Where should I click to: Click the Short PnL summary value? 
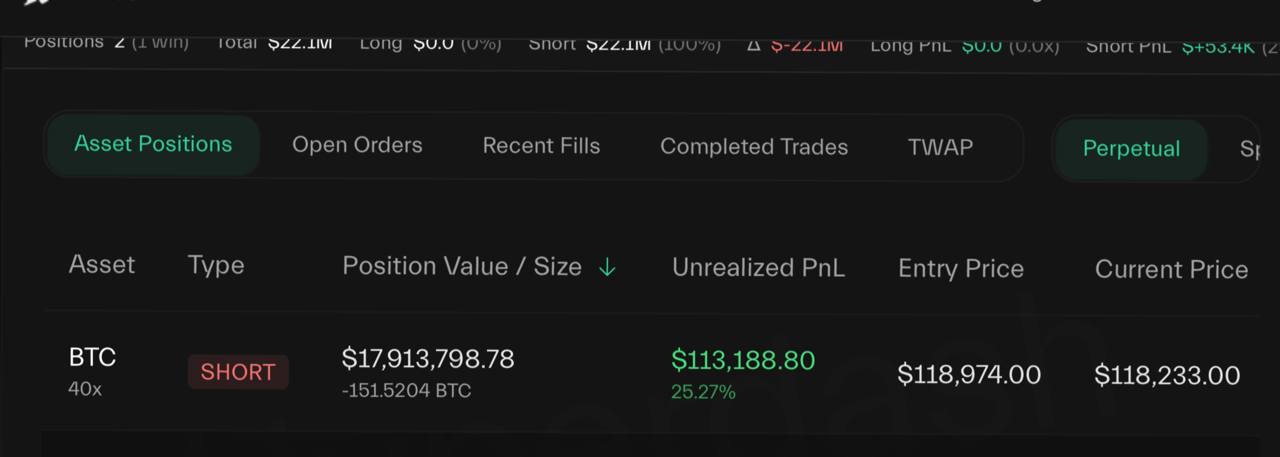coord(1218,45)
